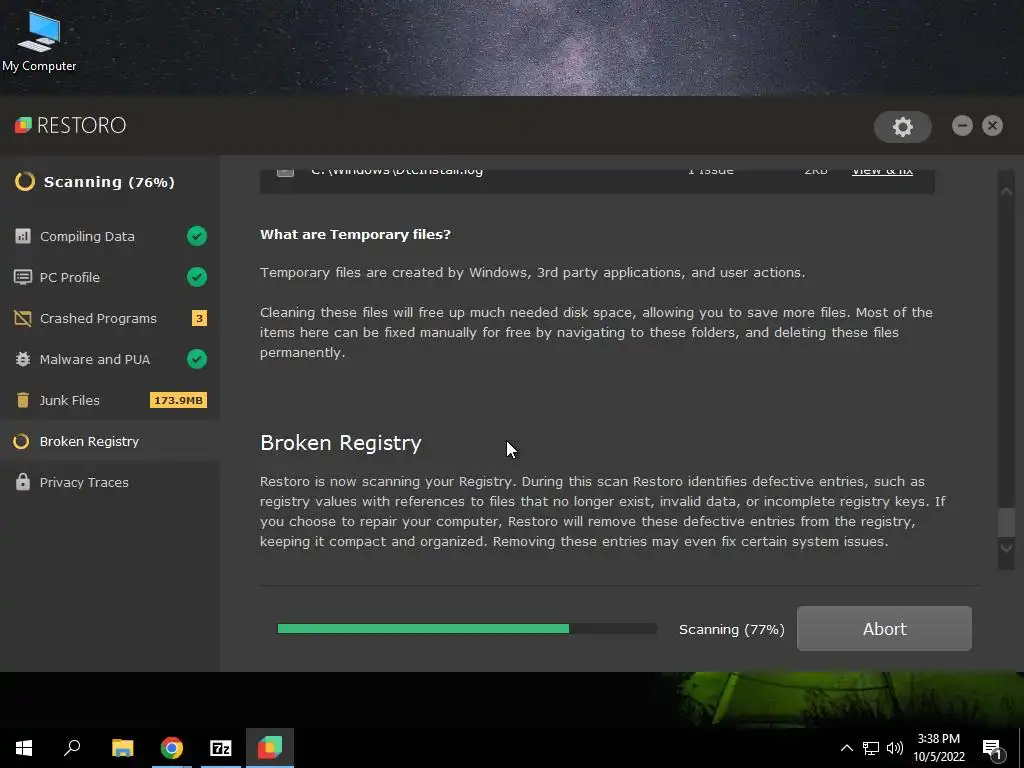Click the Scanning spinner icon in sidebar header
Screen dimensions: 1024x768
(25, 182)
